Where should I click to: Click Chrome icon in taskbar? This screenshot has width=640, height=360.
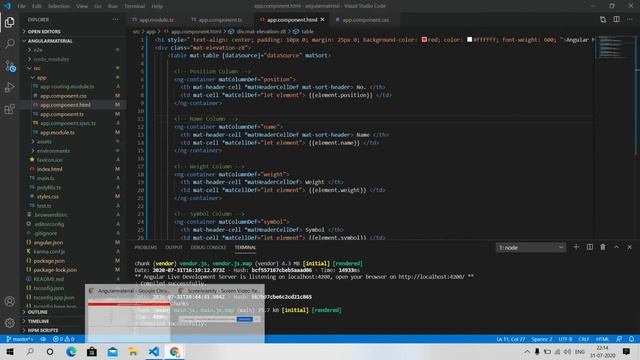[x=175, y=352]
